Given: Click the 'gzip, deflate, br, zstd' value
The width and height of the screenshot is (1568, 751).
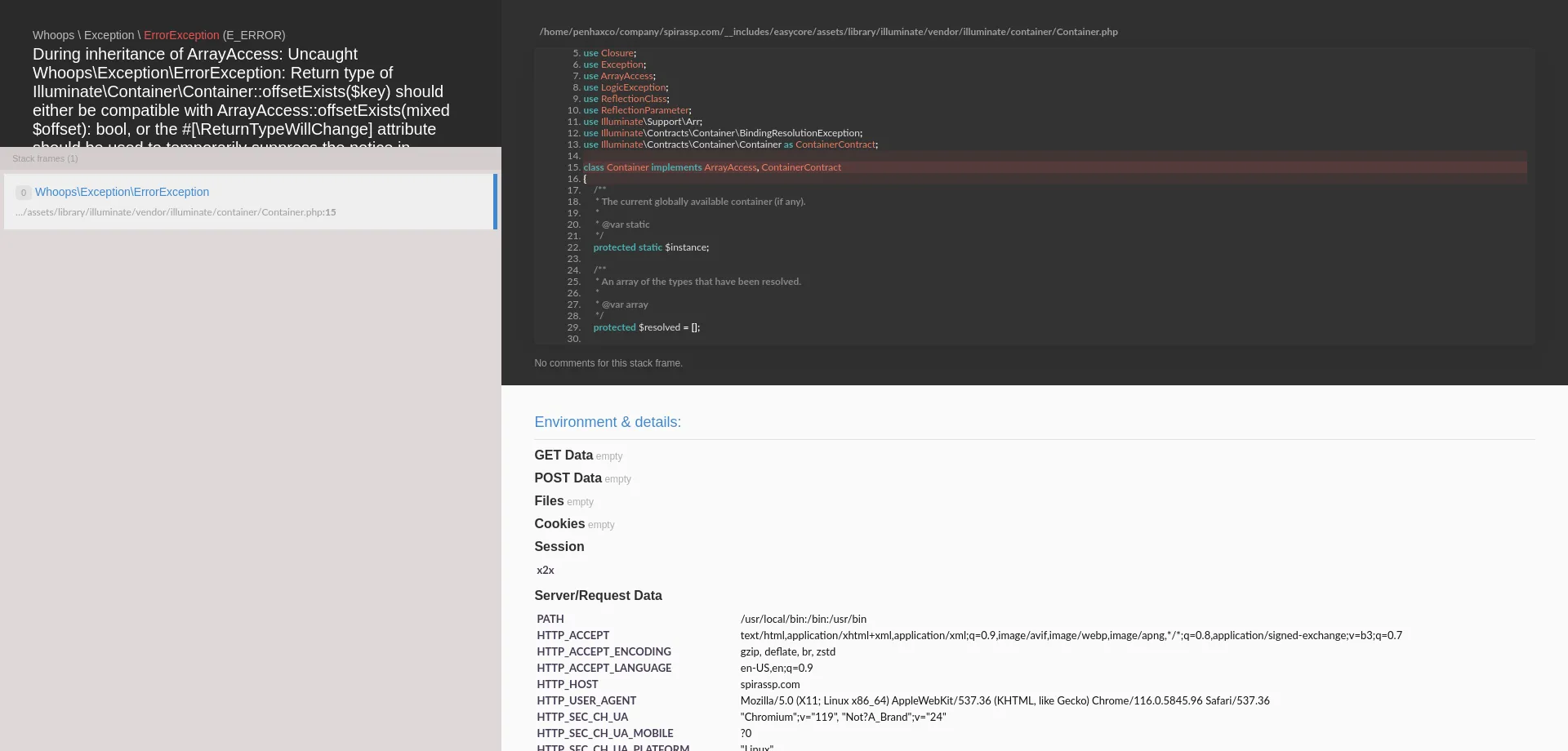Looking at the screenshot, I should coord(788,652).
